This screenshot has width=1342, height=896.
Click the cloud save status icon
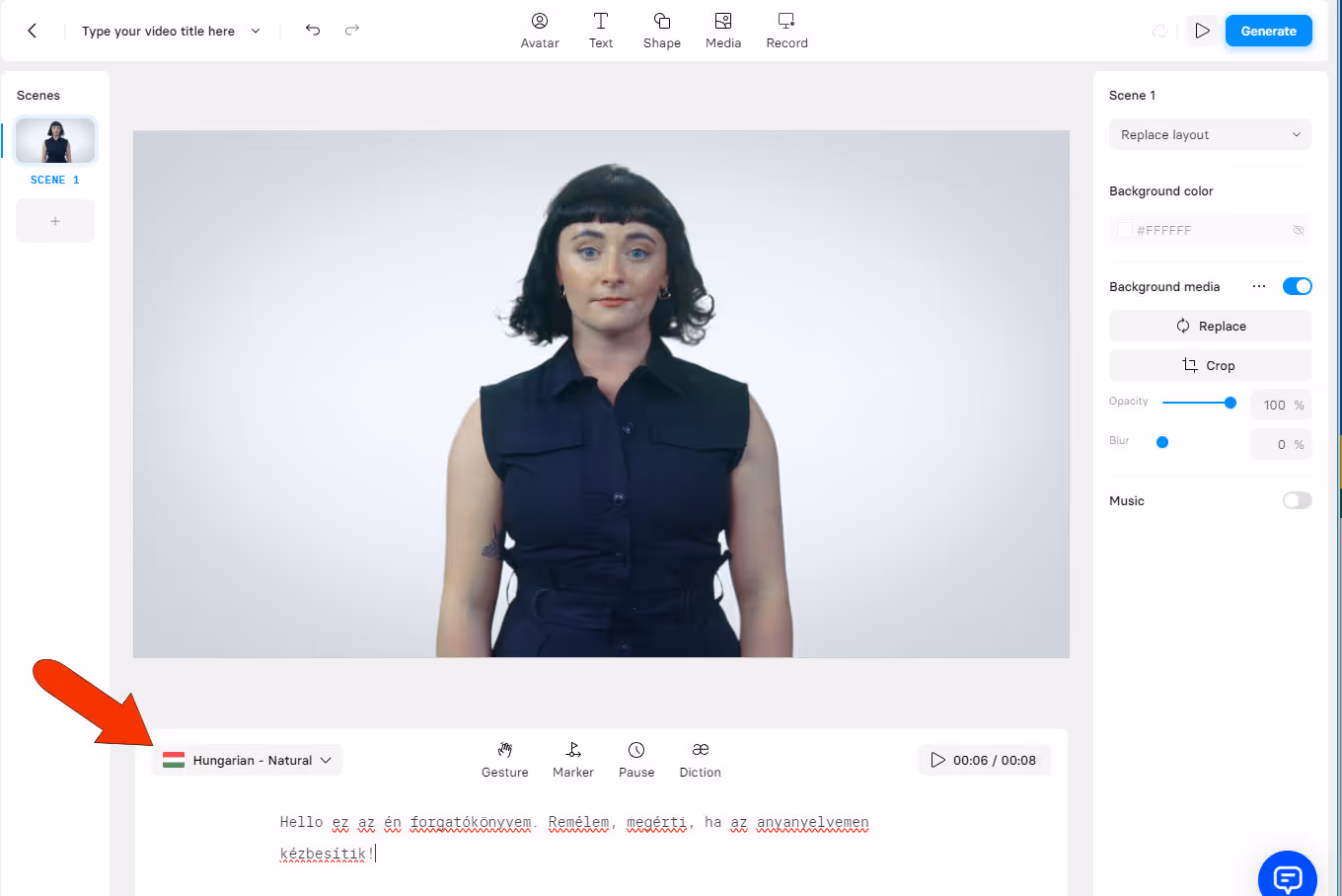1159,31
